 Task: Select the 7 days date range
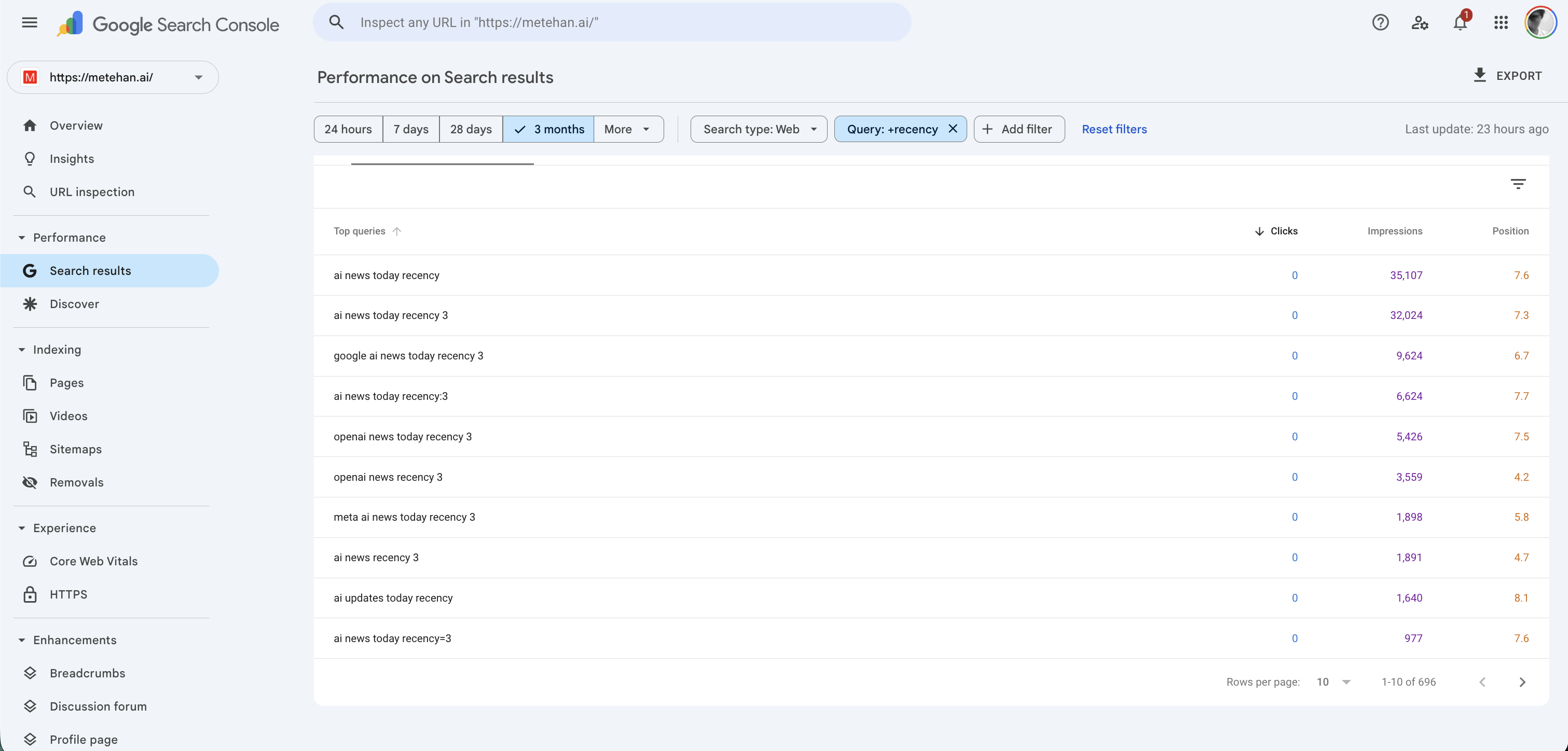click(x=410, y=129)
